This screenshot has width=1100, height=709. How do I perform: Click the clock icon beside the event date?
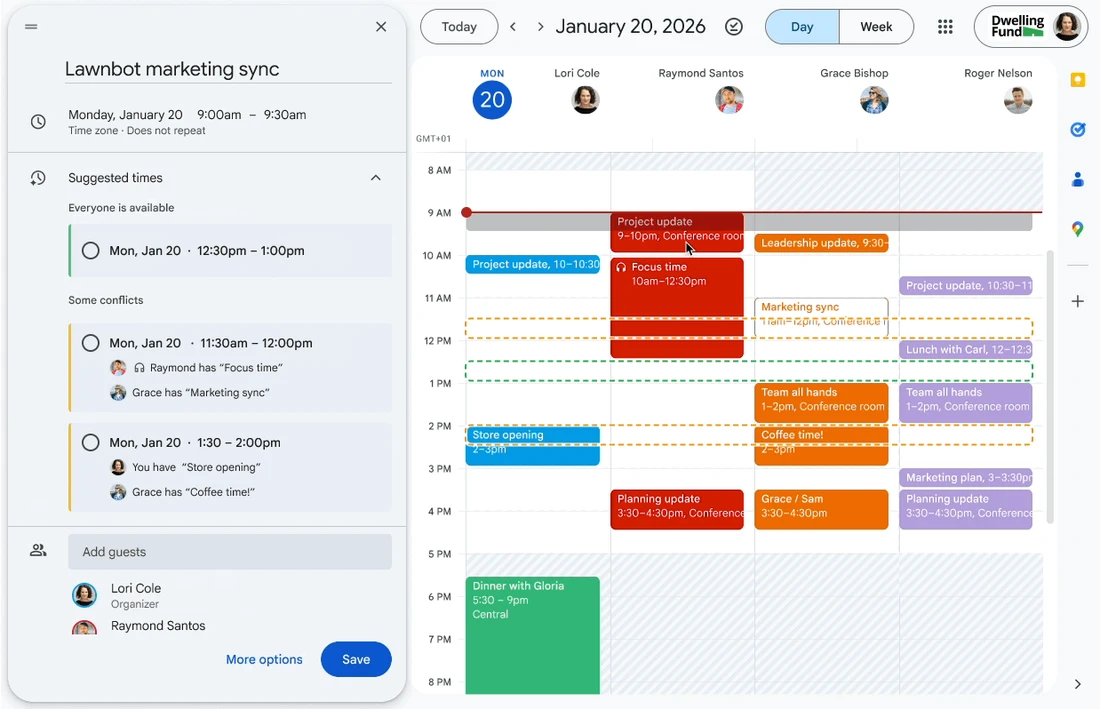coord(39,121)
